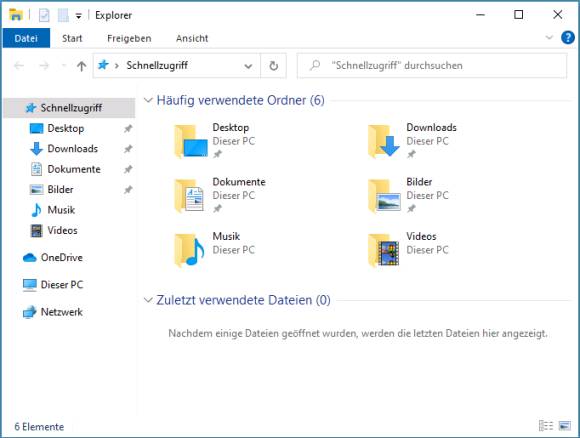Click the Zuletzt verwendete Dateien (0) heading

click(x=243, y=300)
